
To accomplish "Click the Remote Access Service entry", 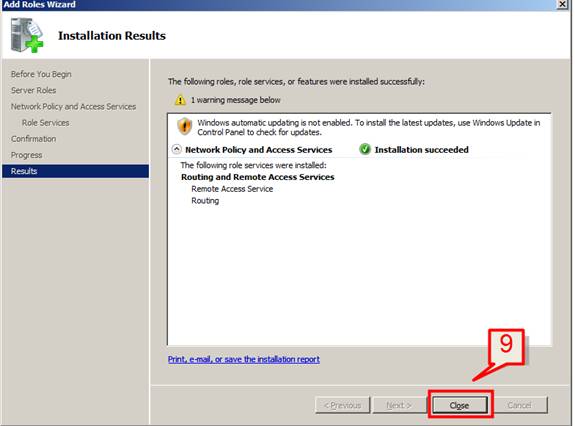I will [232, 189].
